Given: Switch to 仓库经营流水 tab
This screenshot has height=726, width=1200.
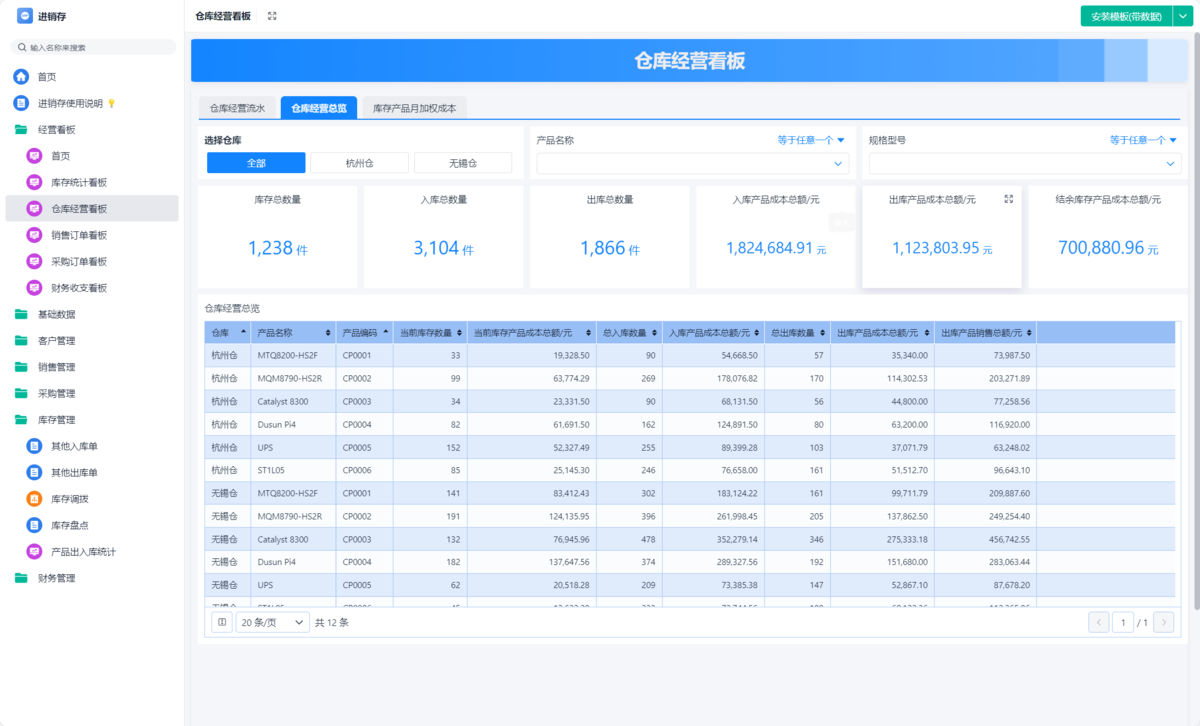Looking at the screenshot, I should [x=237, y=108].
